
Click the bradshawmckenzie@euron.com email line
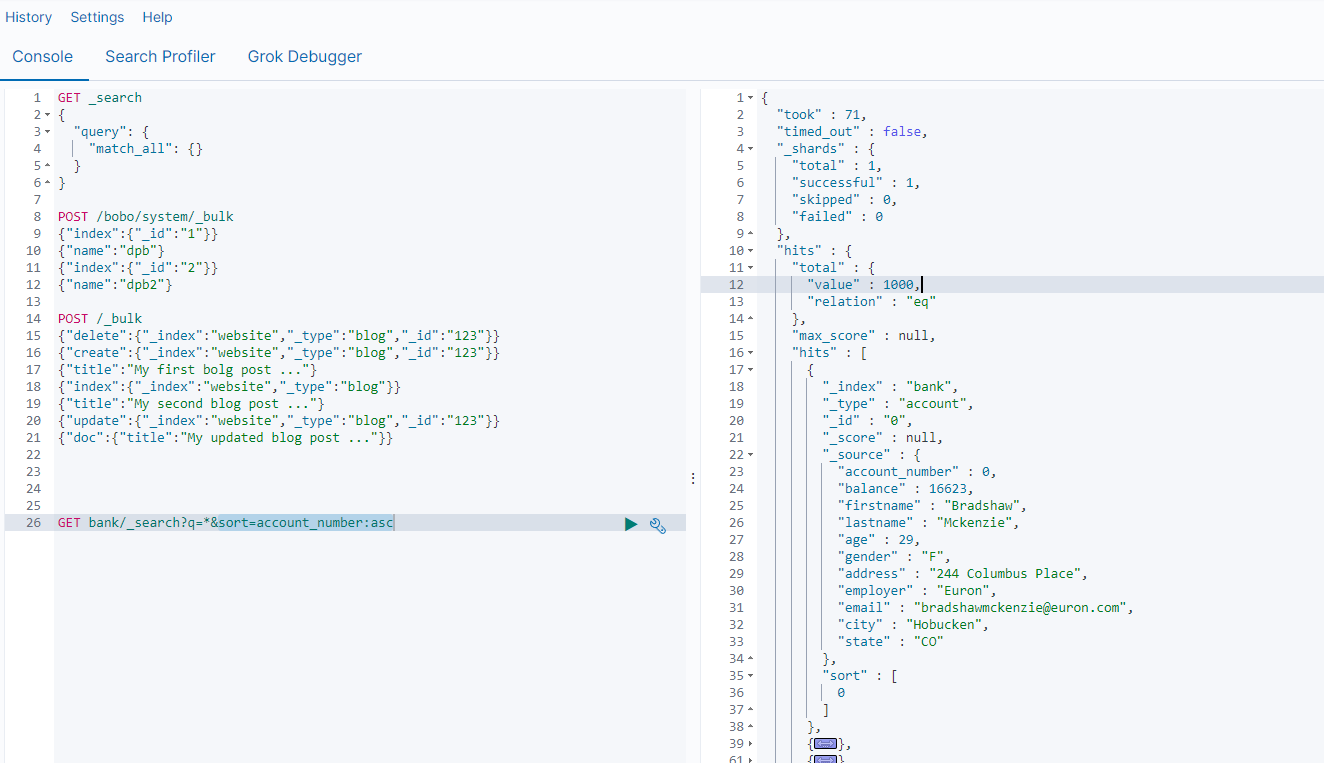[x=986, y=608]
